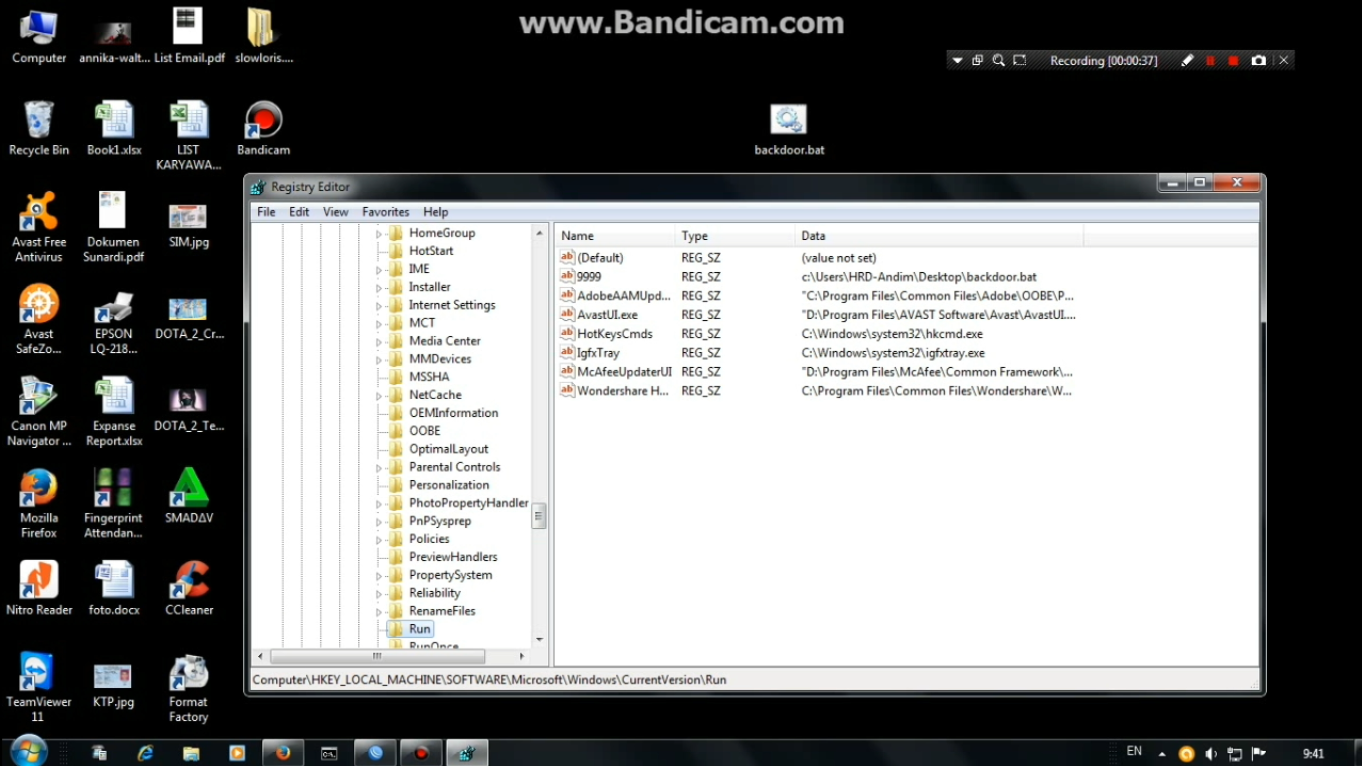
Task: Open Bandicam recording bar dropdown arrow
Action: tap(957, 61)
